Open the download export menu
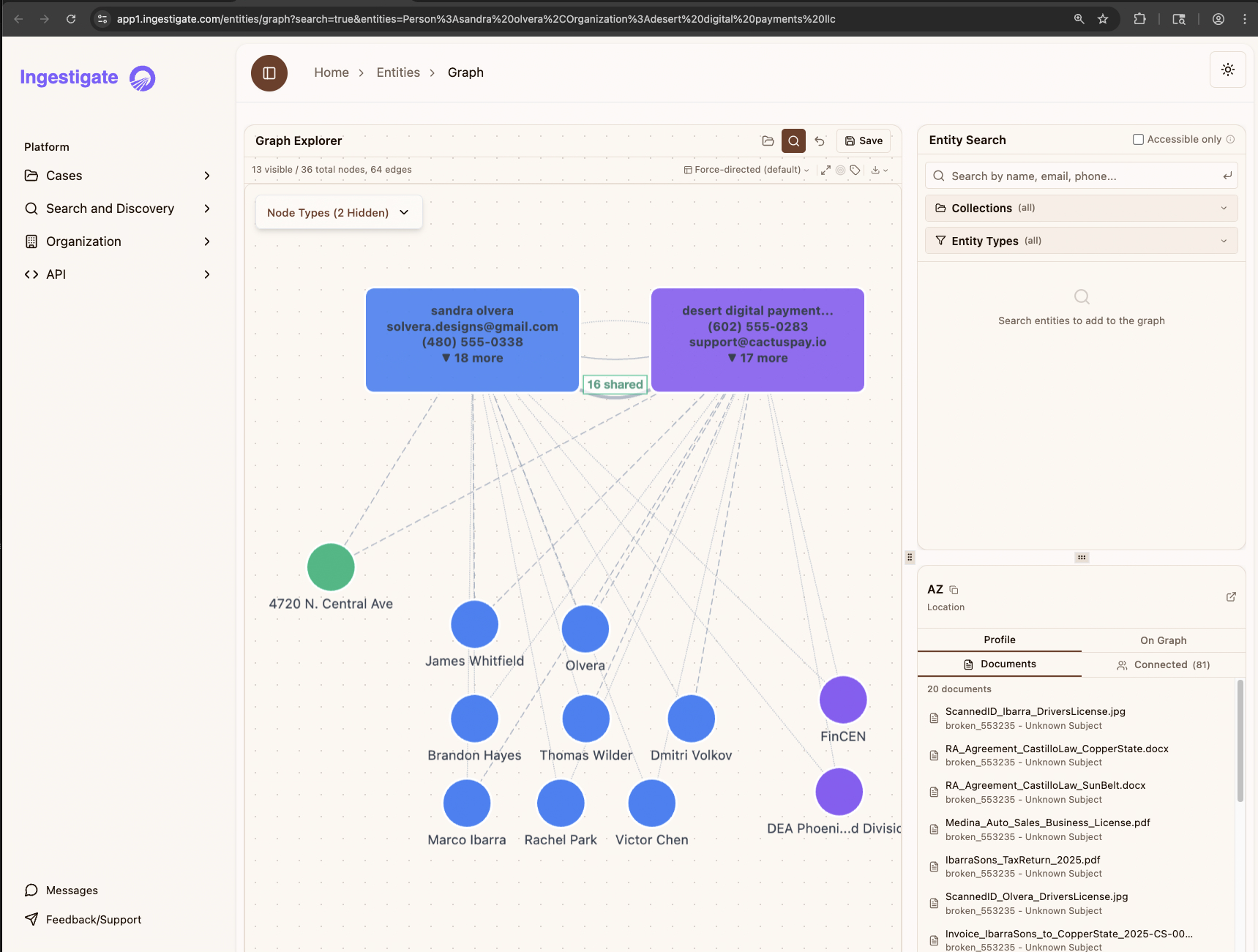 click(879, 170)
